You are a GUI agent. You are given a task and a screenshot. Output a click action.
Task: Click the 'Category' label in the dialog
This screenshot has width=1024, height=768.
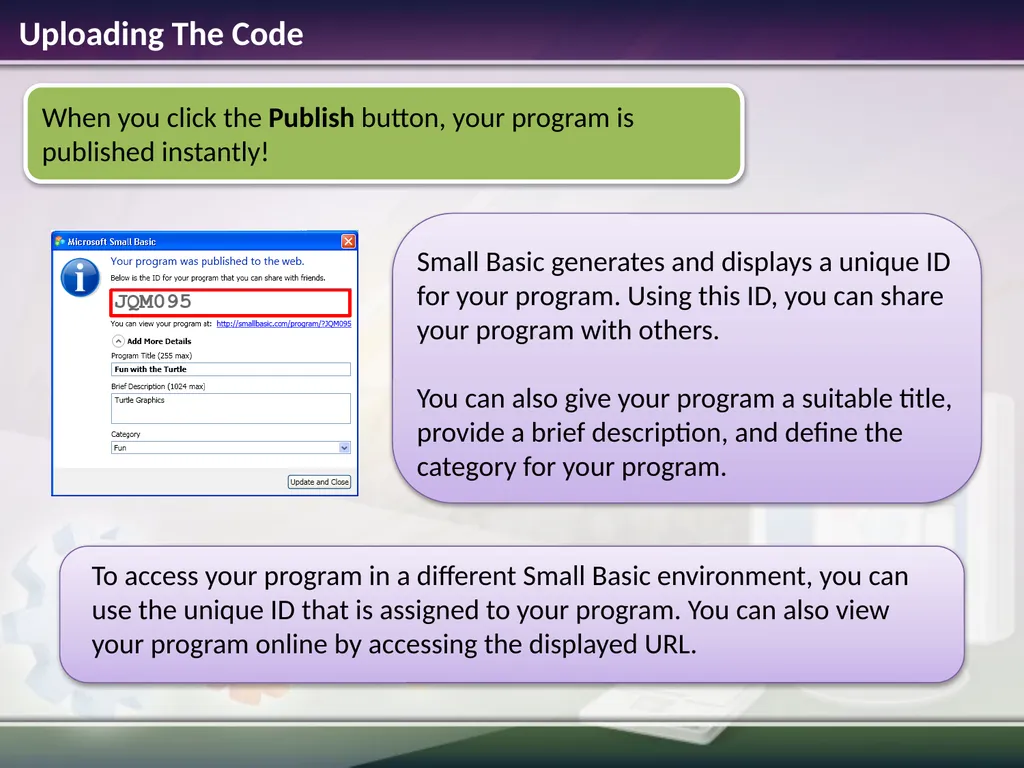tap(125, 434)
